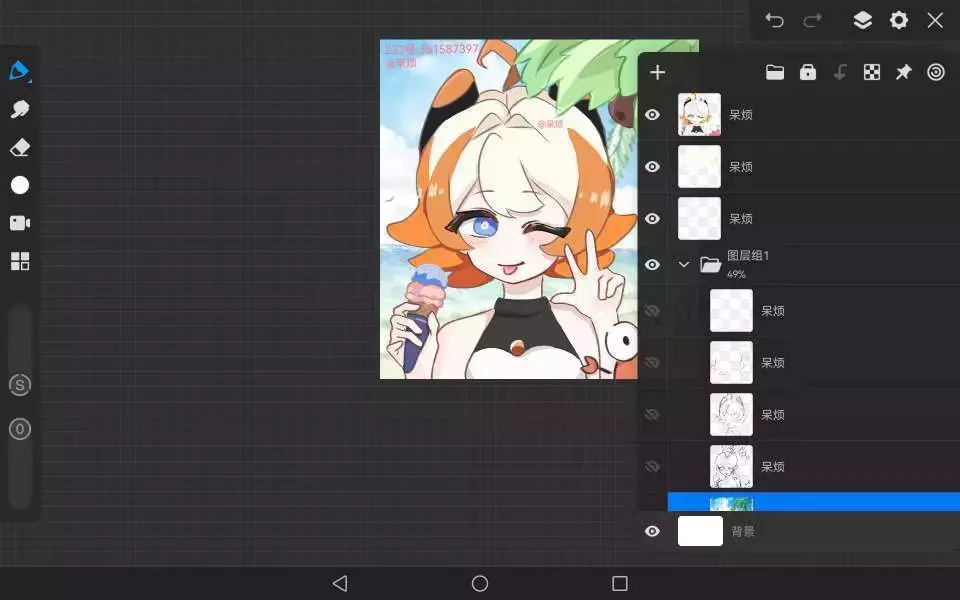Click the pin icon in layers toolbar

click(x=904, y=72)
